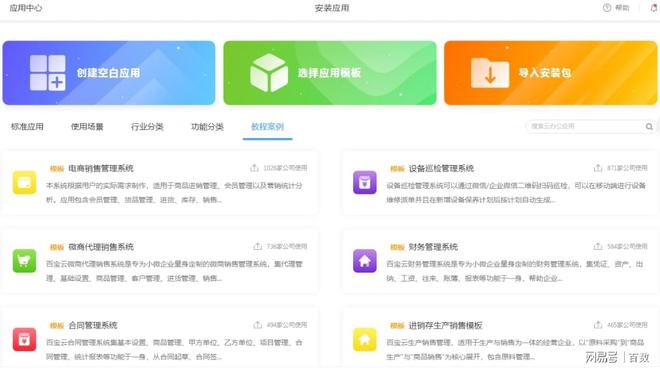Open the 合同管理系统 title

point(93,325)
